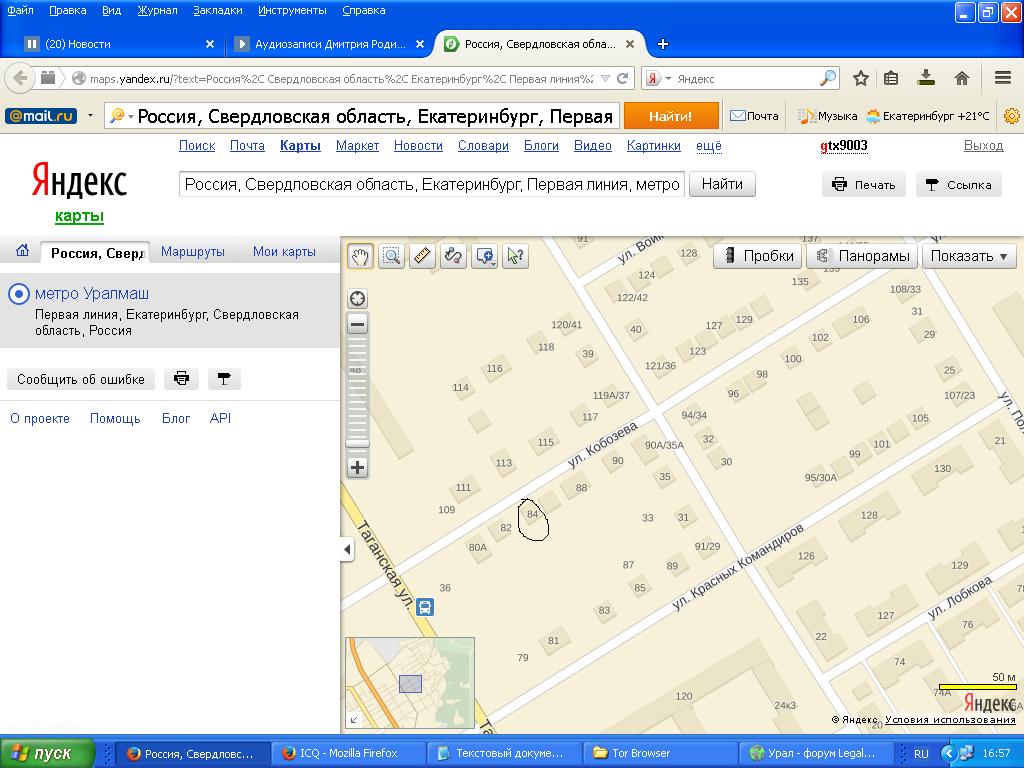Click the map info pointer tool
The width and height of the screenshot is (1024, 768).
(515, 256)
